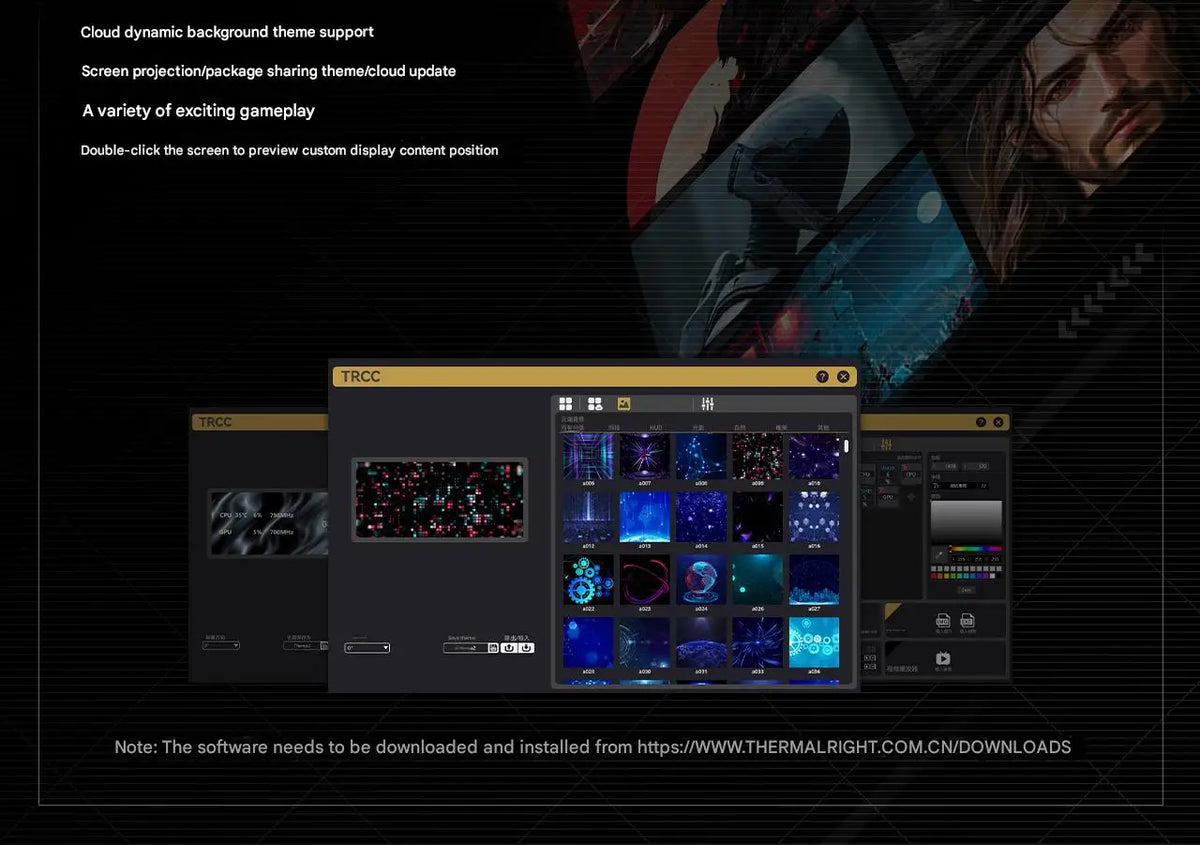Select background thumbnail a033
This screenshot has height=845, width=1200.
pos(758,642)
